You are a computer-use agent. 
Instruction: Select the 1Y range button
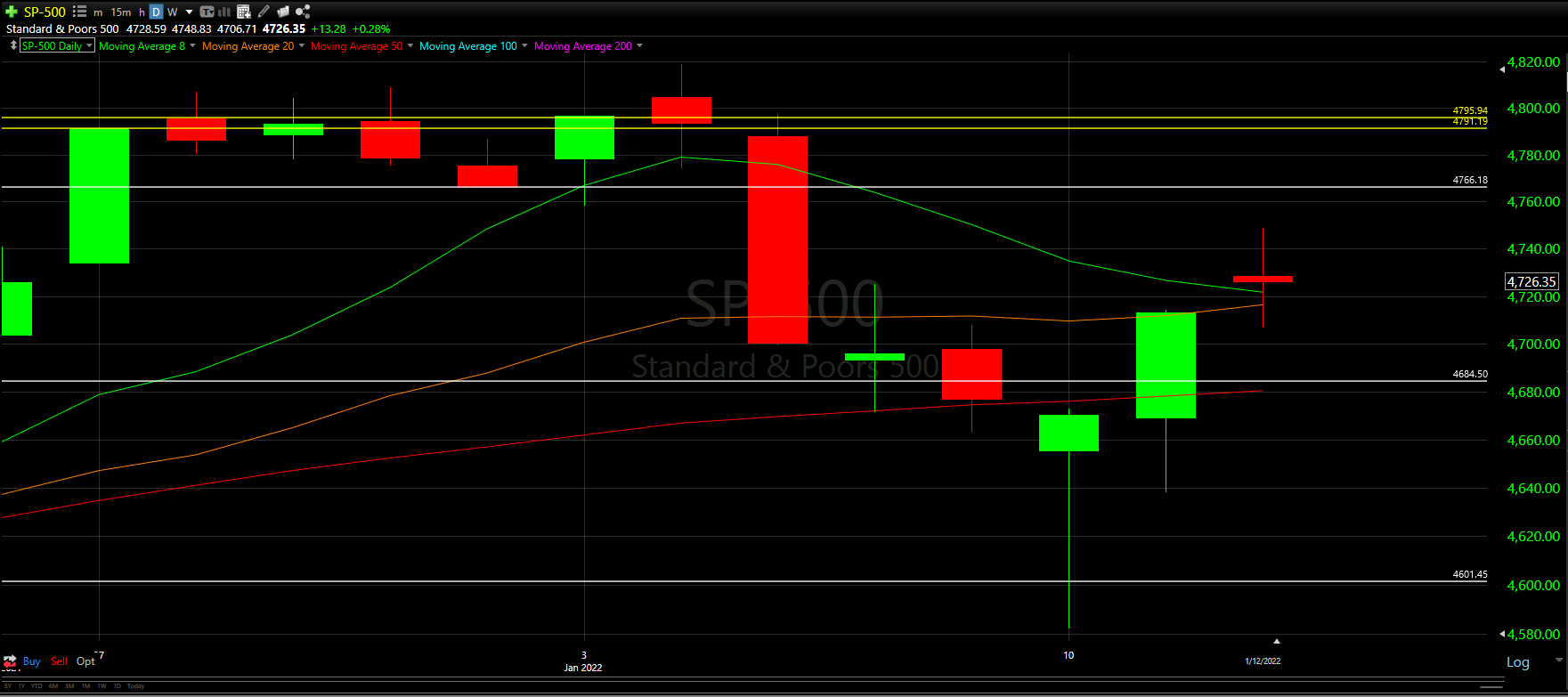[x=21, y=686]
